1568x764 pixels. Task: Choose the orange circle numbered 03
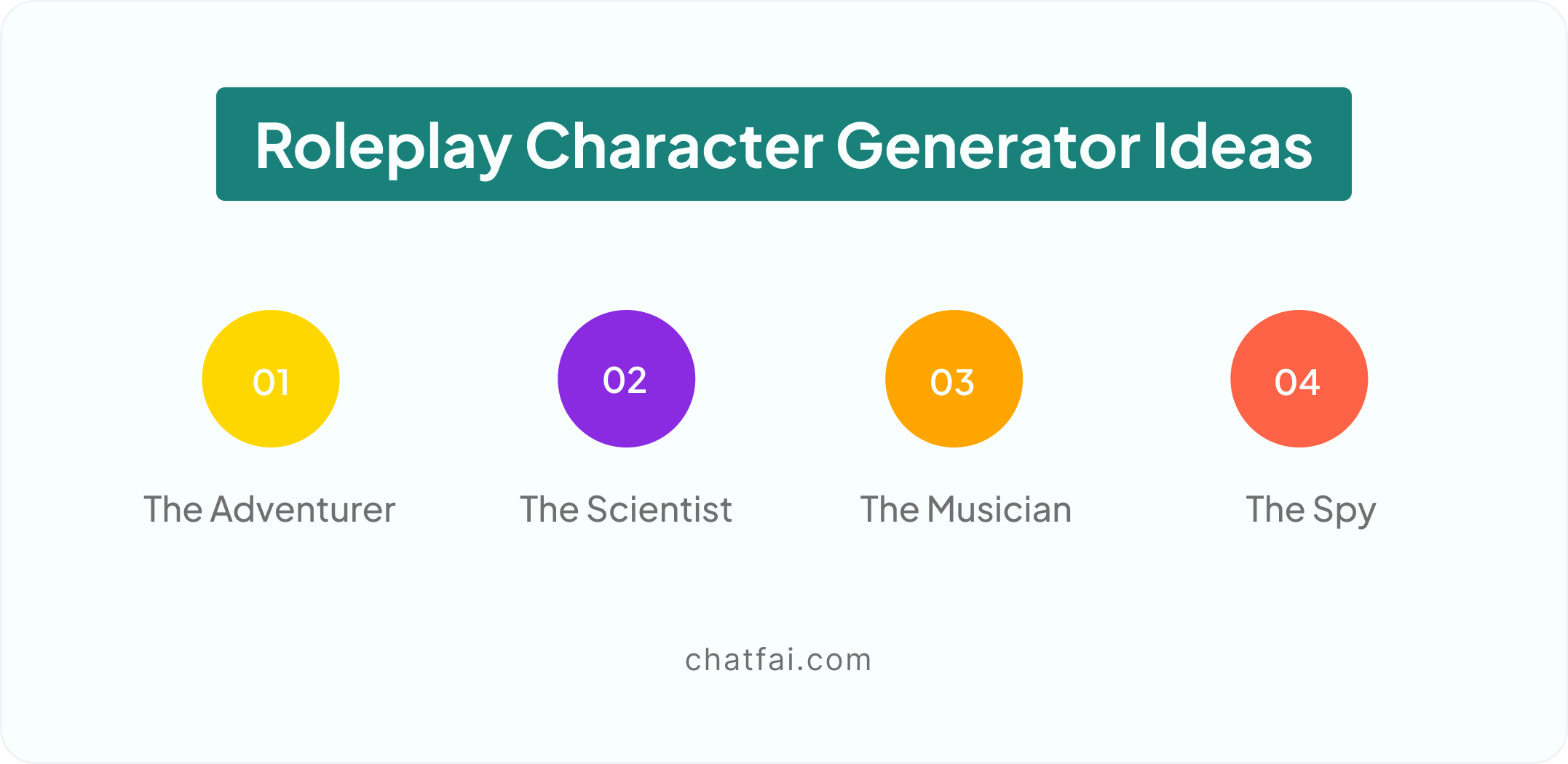point(954,378)
